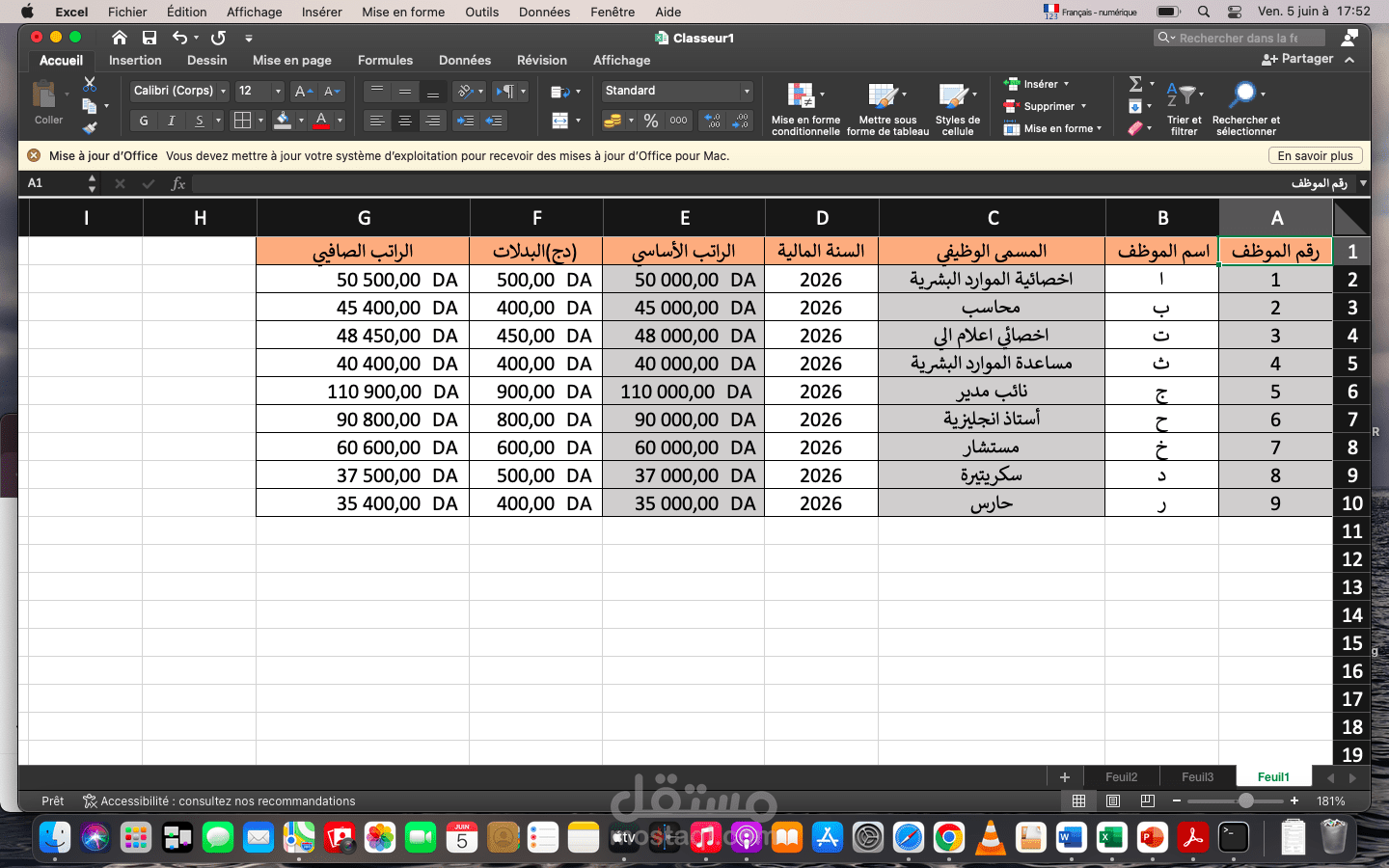Click the zoom slider handle
The image size is (1389, 868).
1246,800
